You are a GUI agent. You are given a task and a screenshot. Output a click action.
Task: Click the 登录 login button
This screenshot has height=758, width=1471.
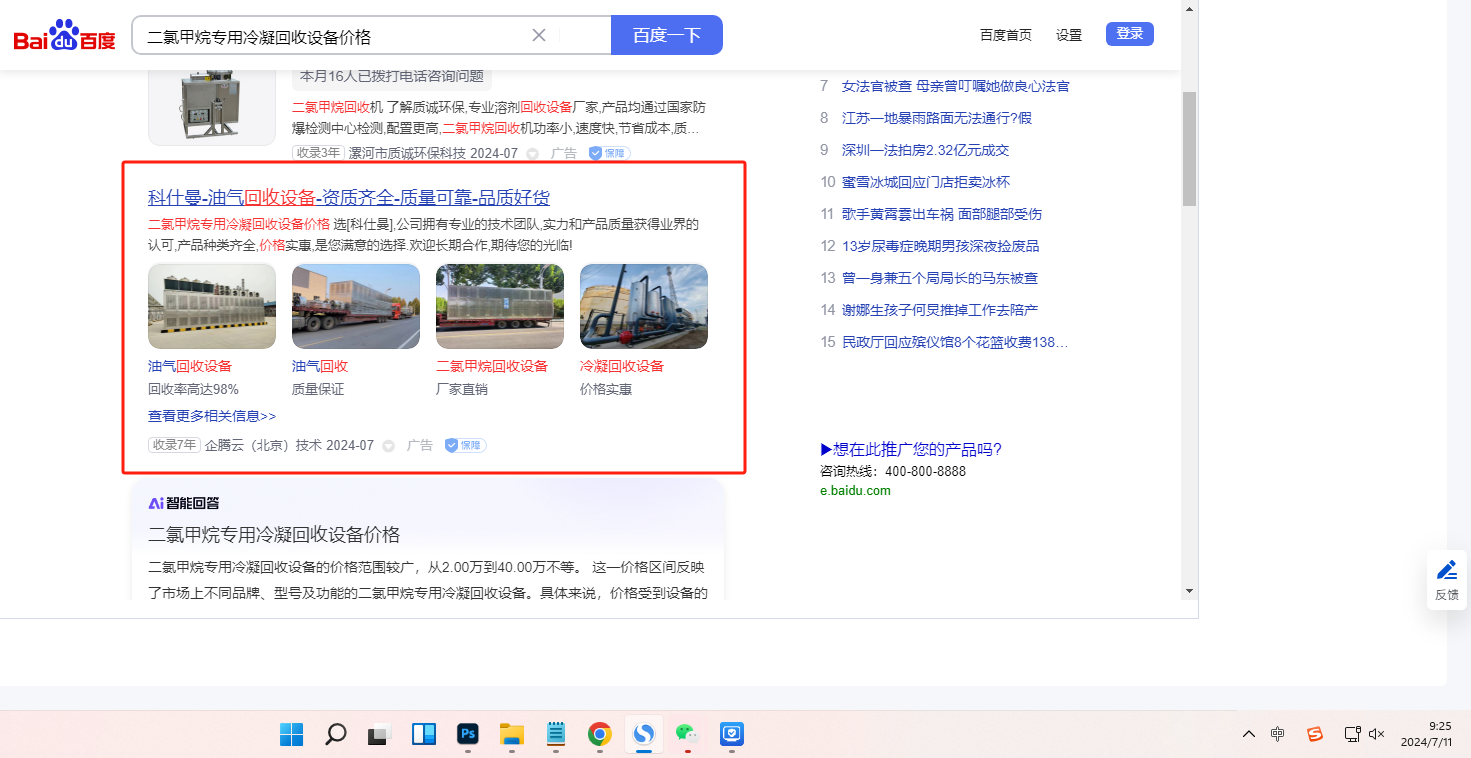(x=1129, y=34)
